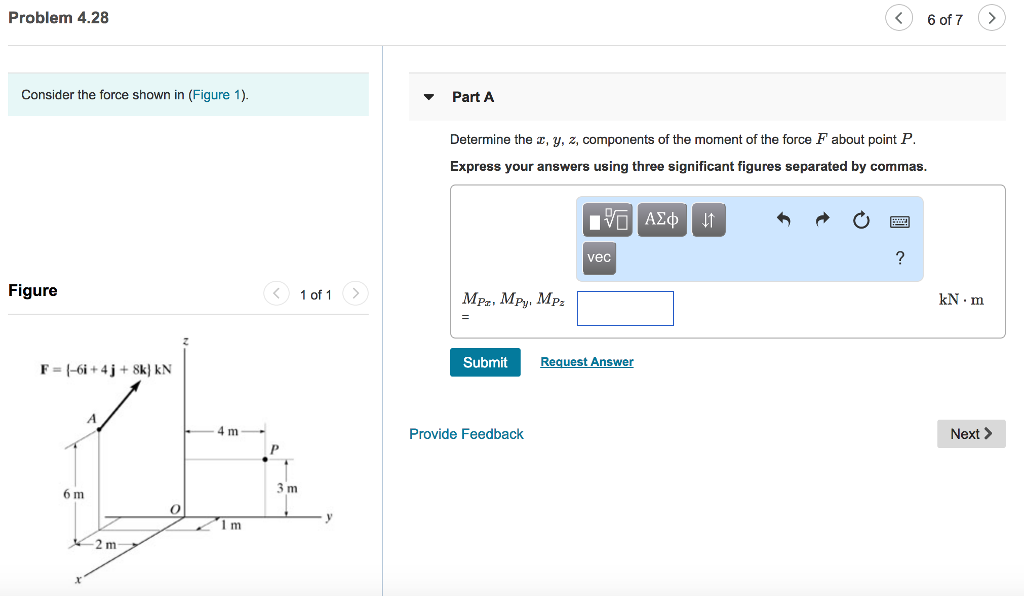Open the Greek symbols ΑΣφ palette
The height and width of the screenshot is (596, 1024).
pyautogui.click(x=661, y=219)
